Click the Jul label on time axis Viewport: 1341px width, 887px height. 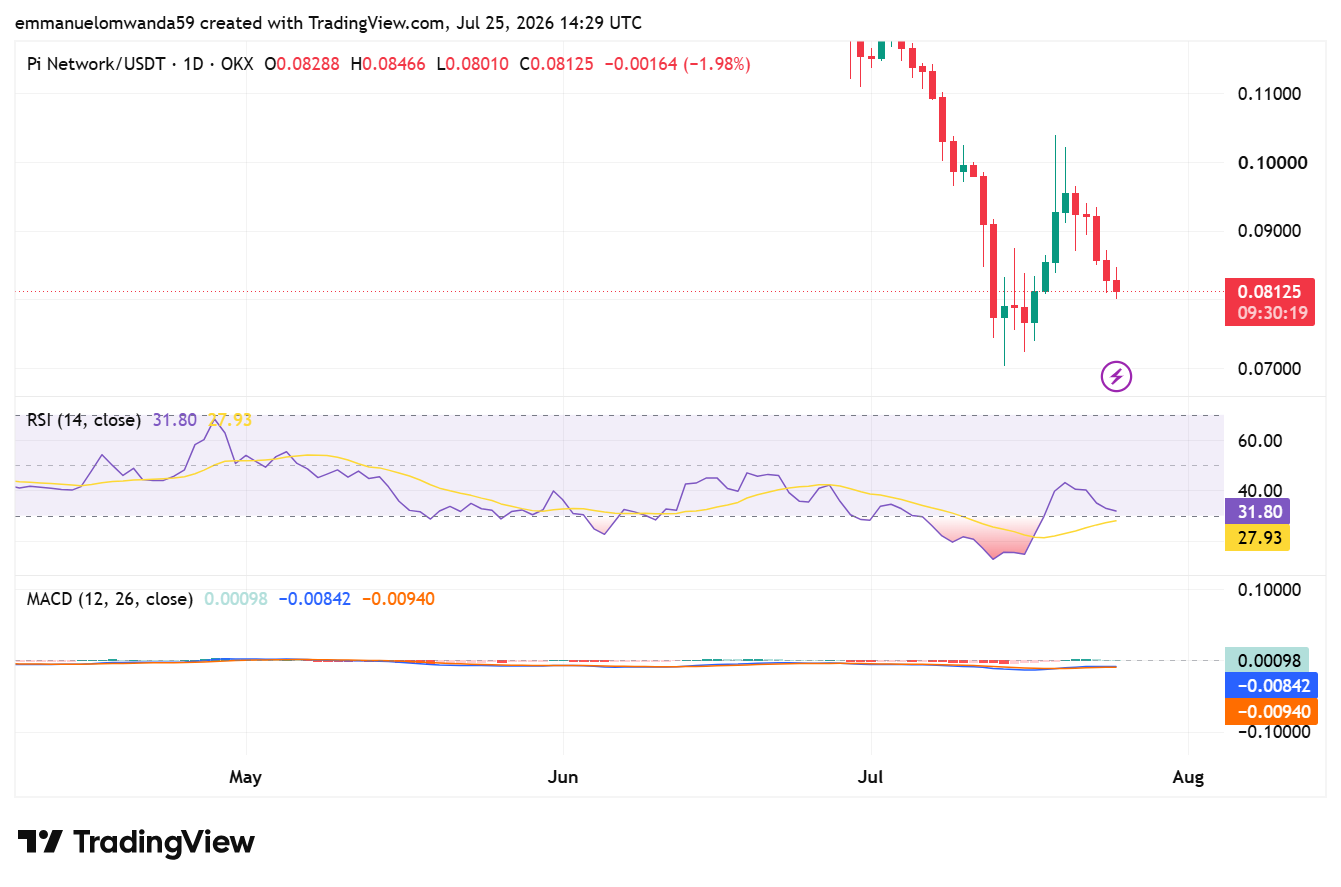[871, 777]
